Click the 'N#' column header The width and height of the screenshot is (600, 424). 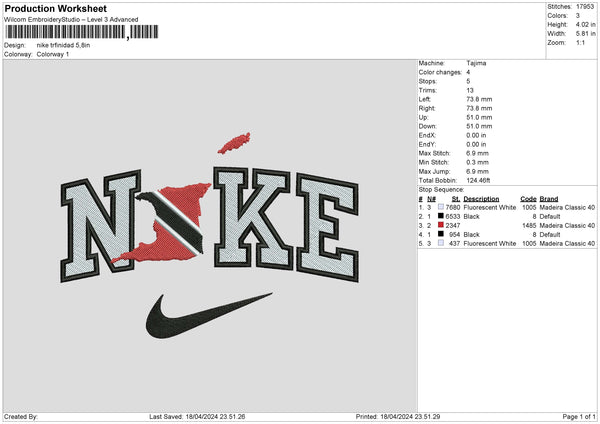coord(431,199)
